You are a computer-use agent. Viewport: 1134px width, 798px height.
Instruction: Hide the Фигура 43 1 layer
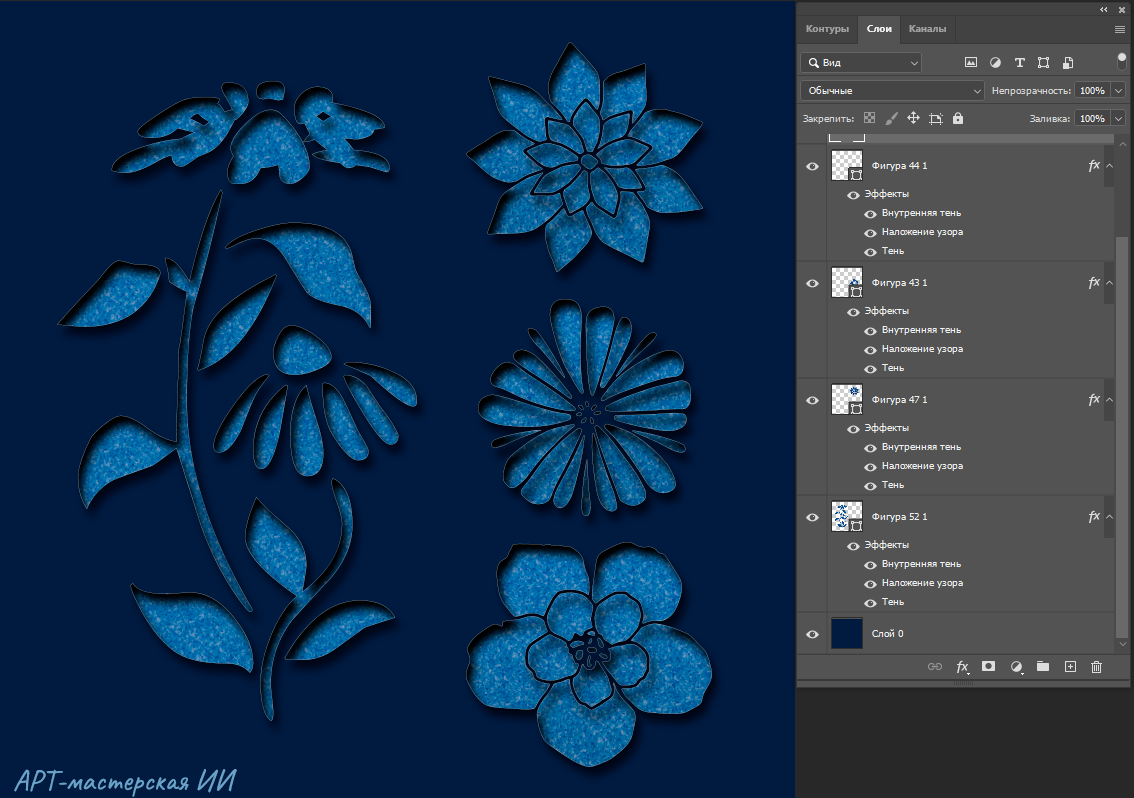point(812,284)
